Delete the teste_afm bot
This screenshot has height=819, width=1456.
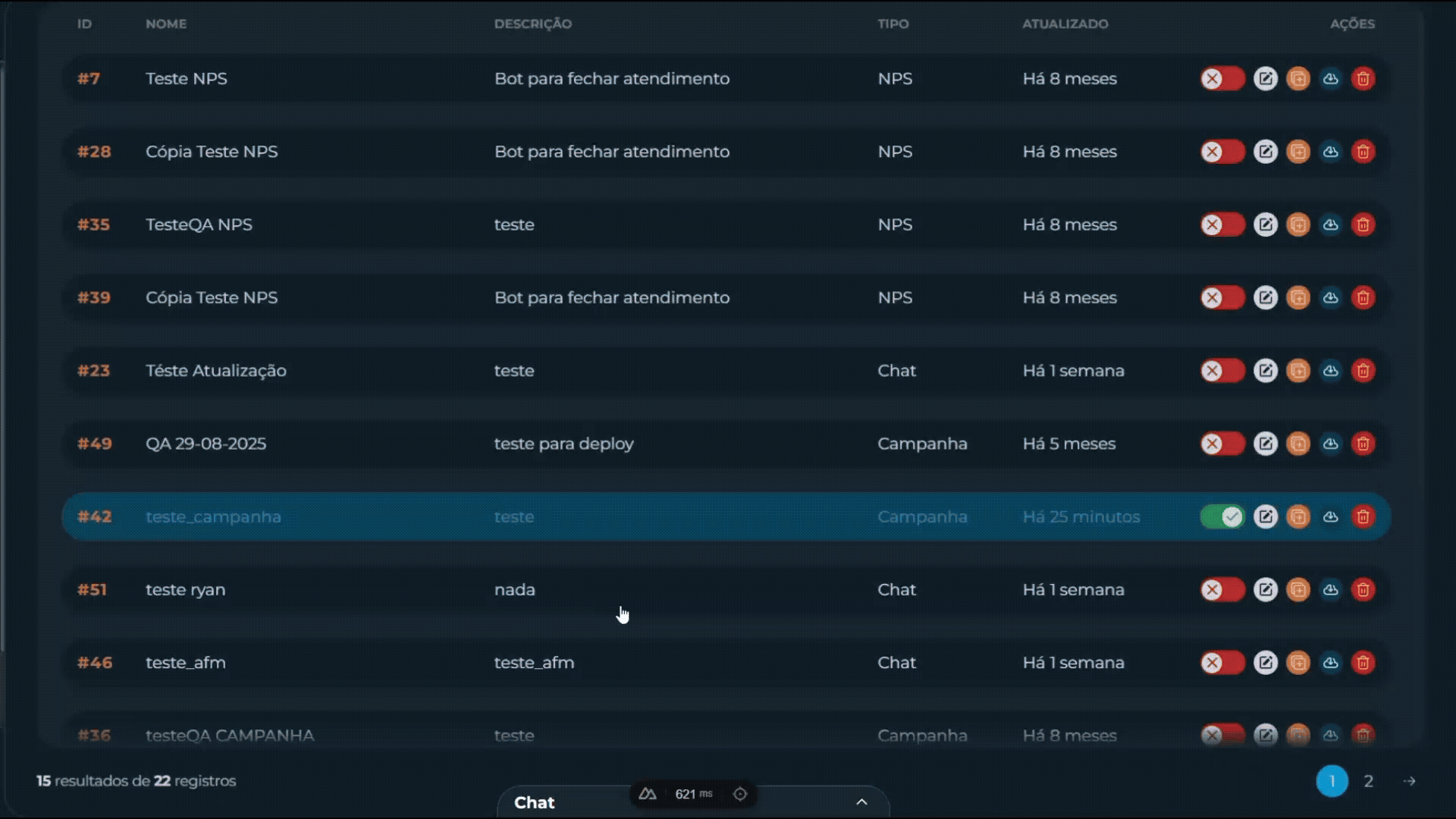click(x=1363, y=663)
